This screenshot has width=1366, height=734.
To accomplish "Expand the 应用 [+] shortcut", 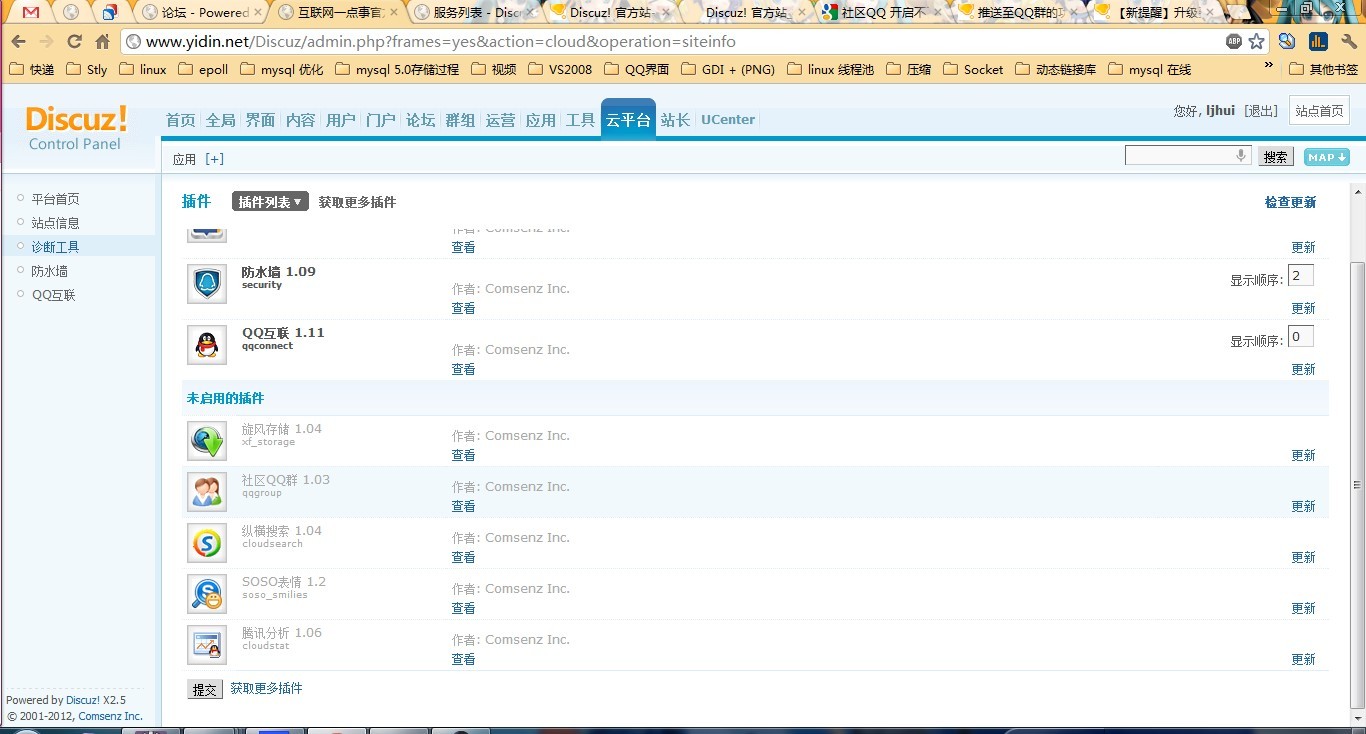I will point(198,159).
